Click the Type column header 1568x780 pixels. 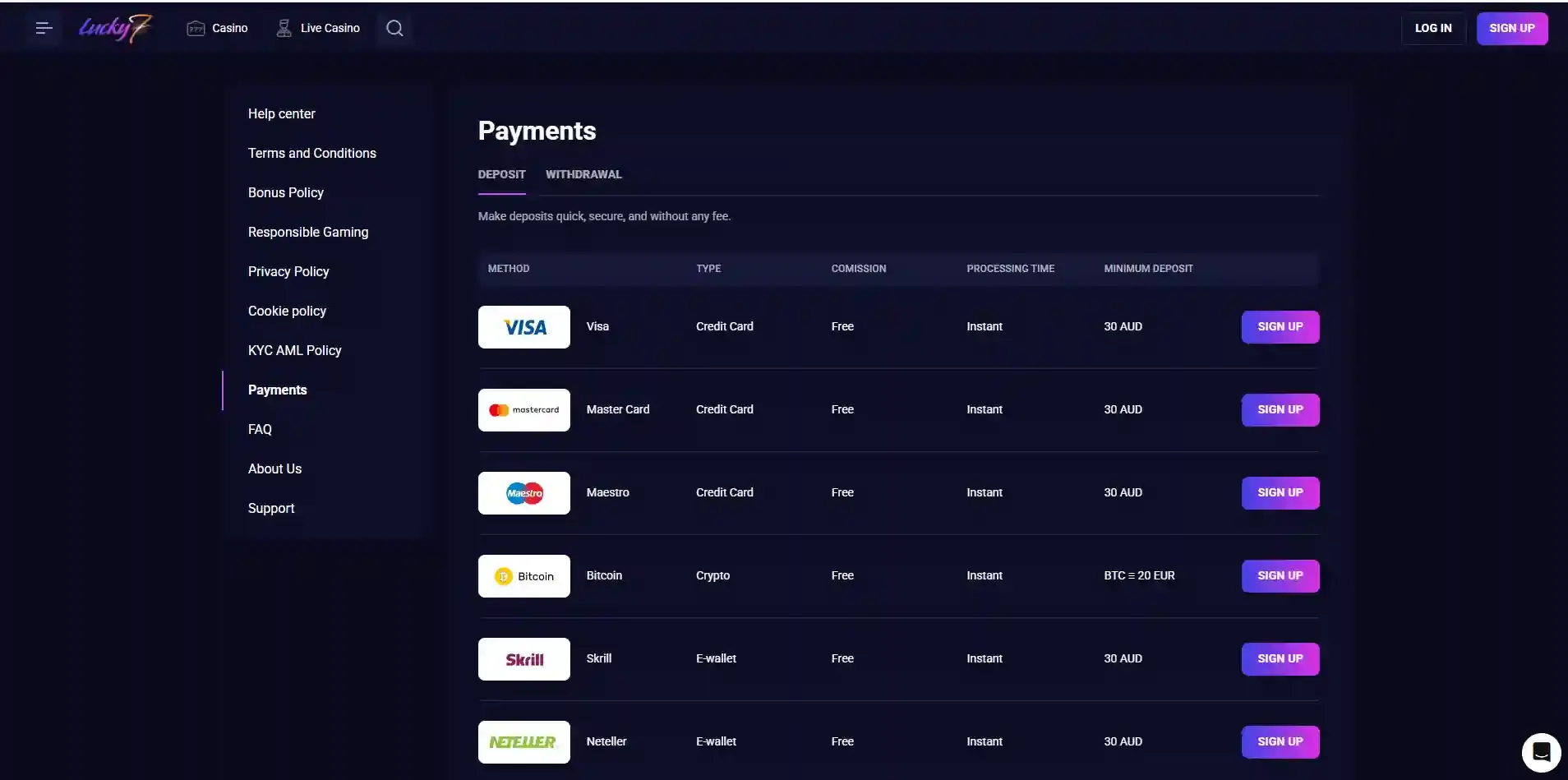708,269
